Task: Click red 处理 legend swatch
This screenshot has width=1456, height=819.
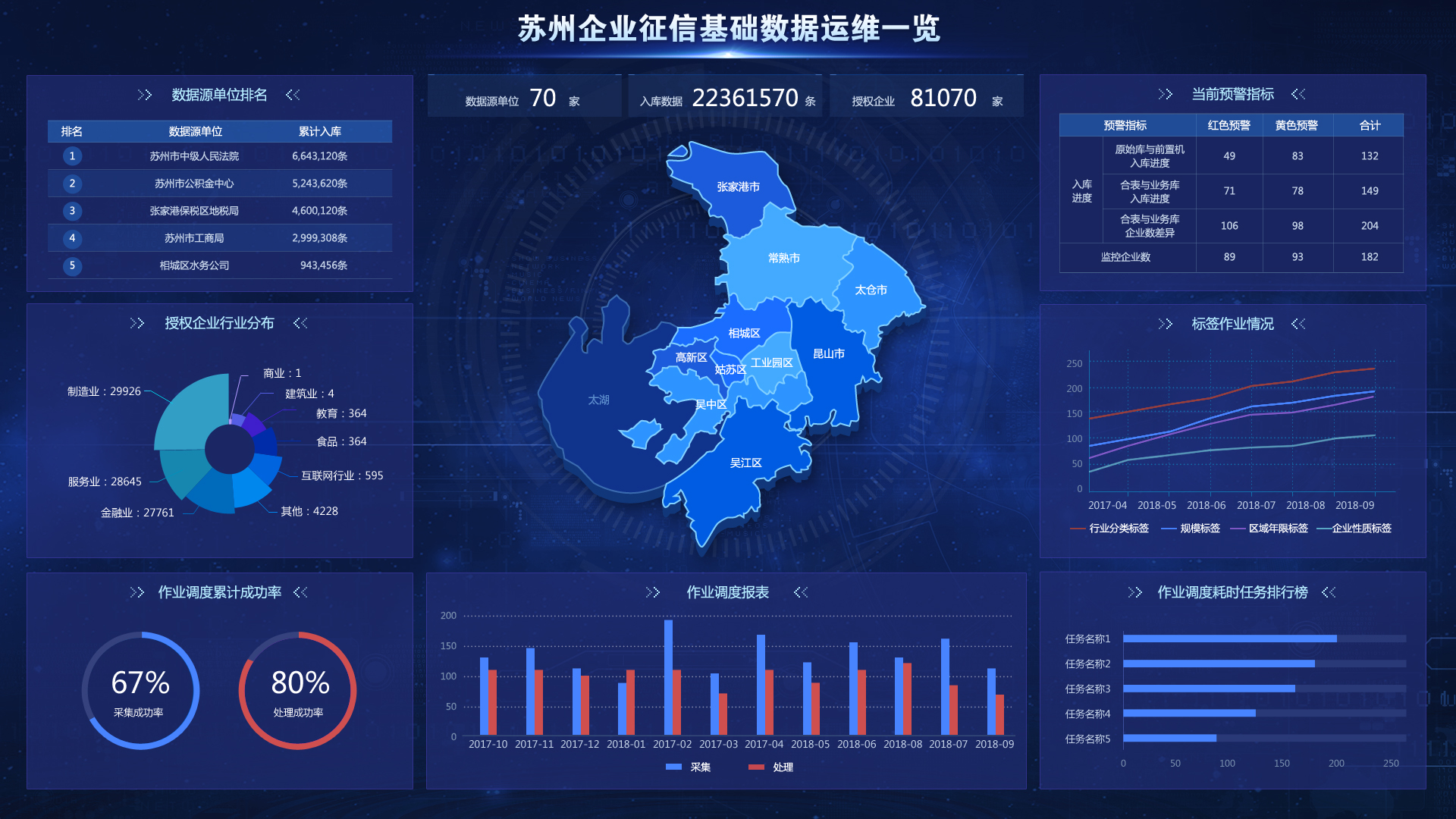Action: point(756,767)
